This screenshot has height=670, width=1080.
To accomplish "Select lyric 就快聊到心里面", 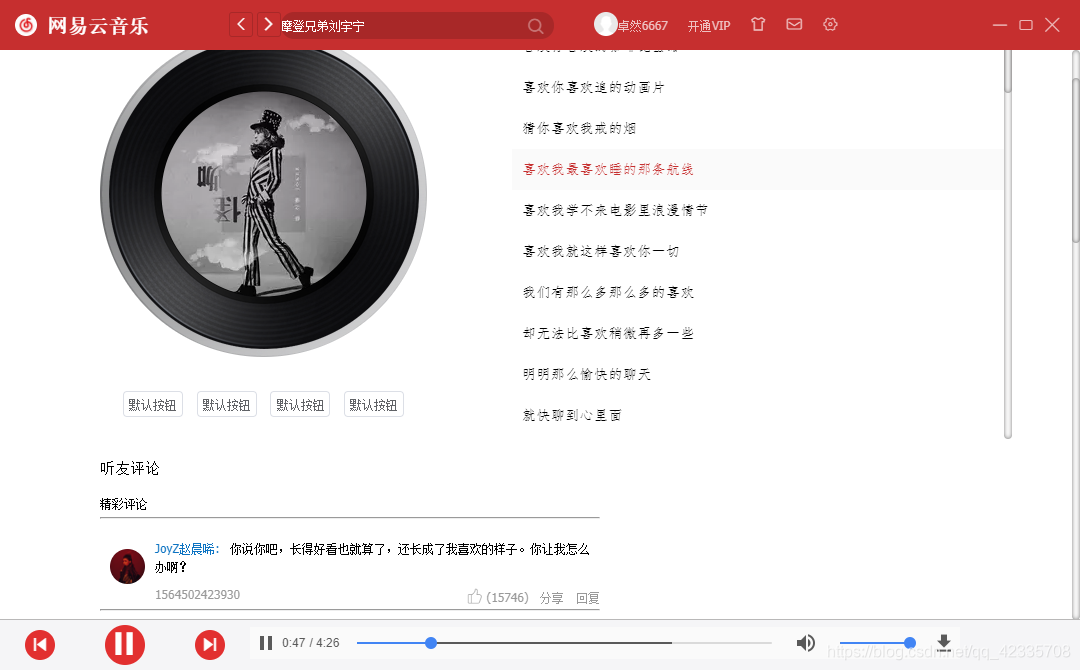I will pos(572,415).
